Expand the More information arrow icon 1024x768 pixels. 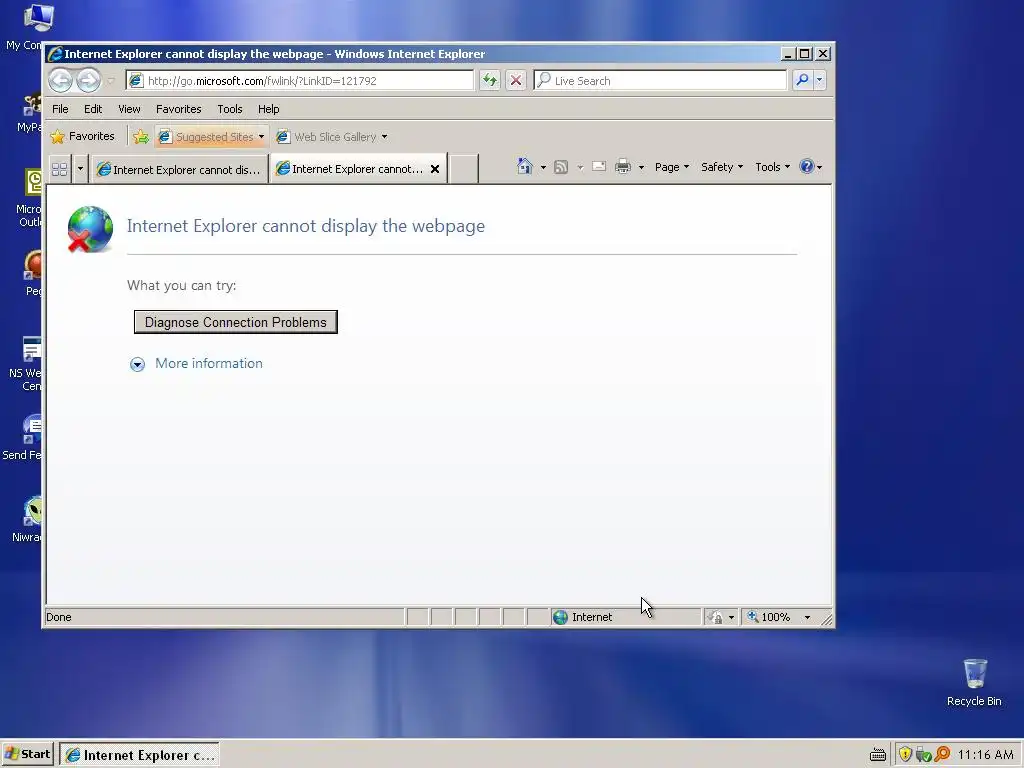point(137,364)
